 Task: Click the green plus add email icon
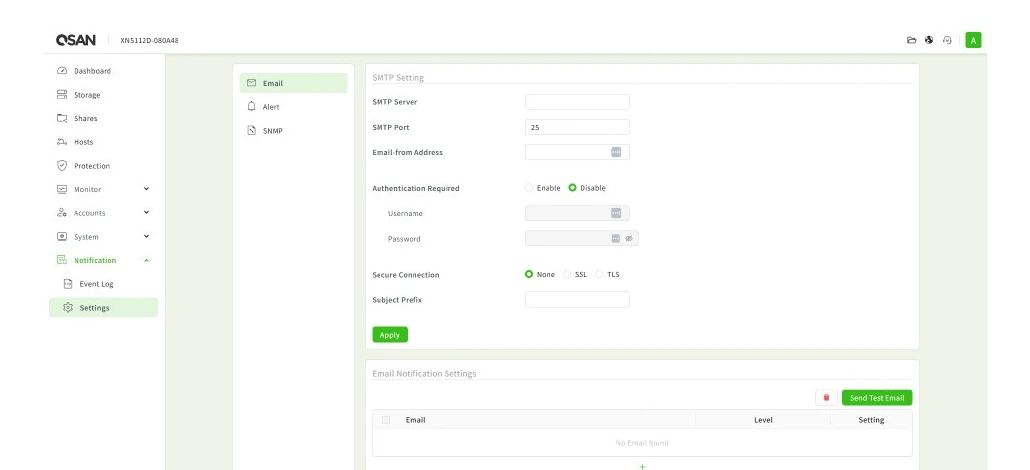click(642, 466)
